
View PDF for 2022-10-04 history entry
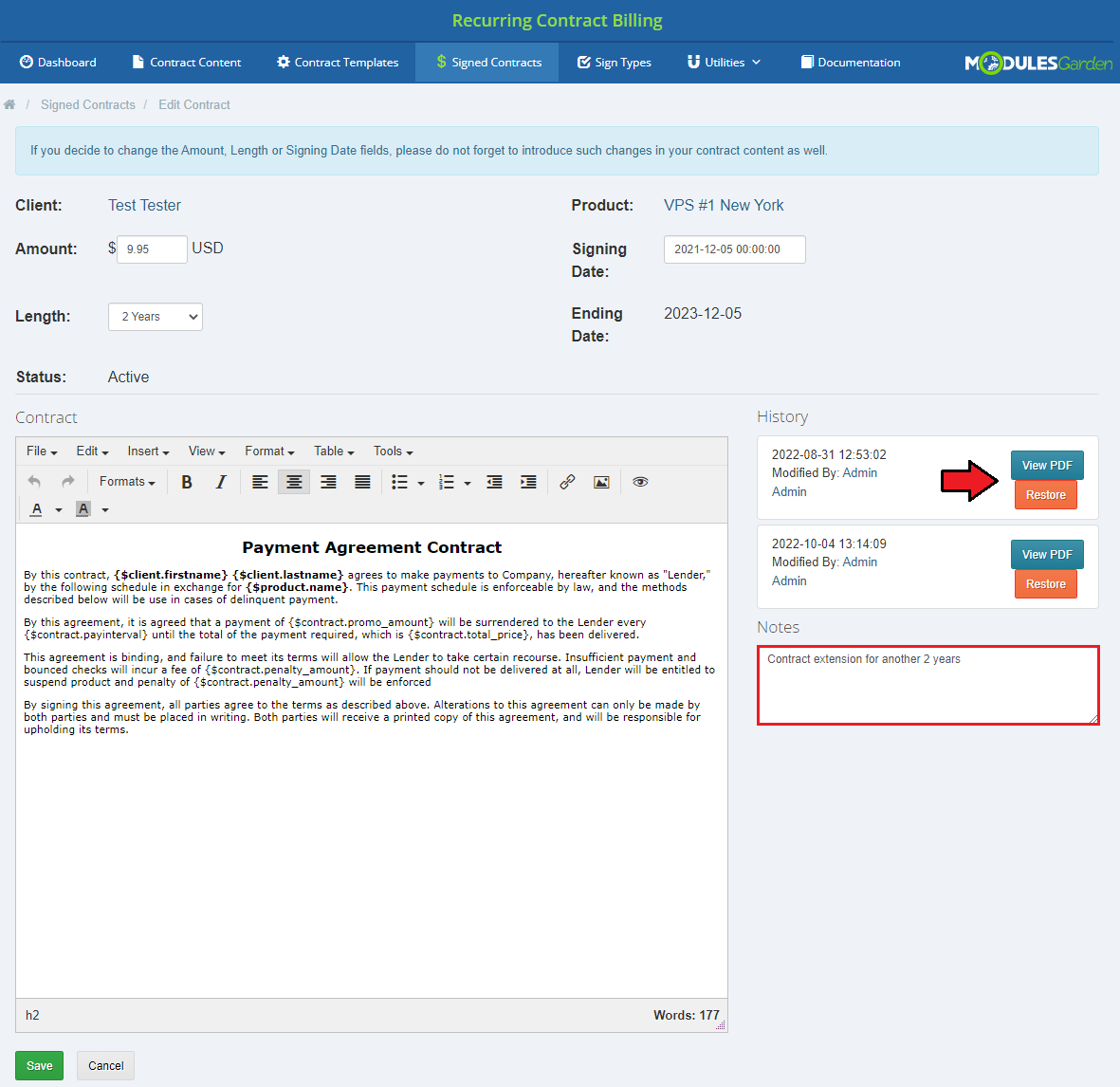(1046, 555)
